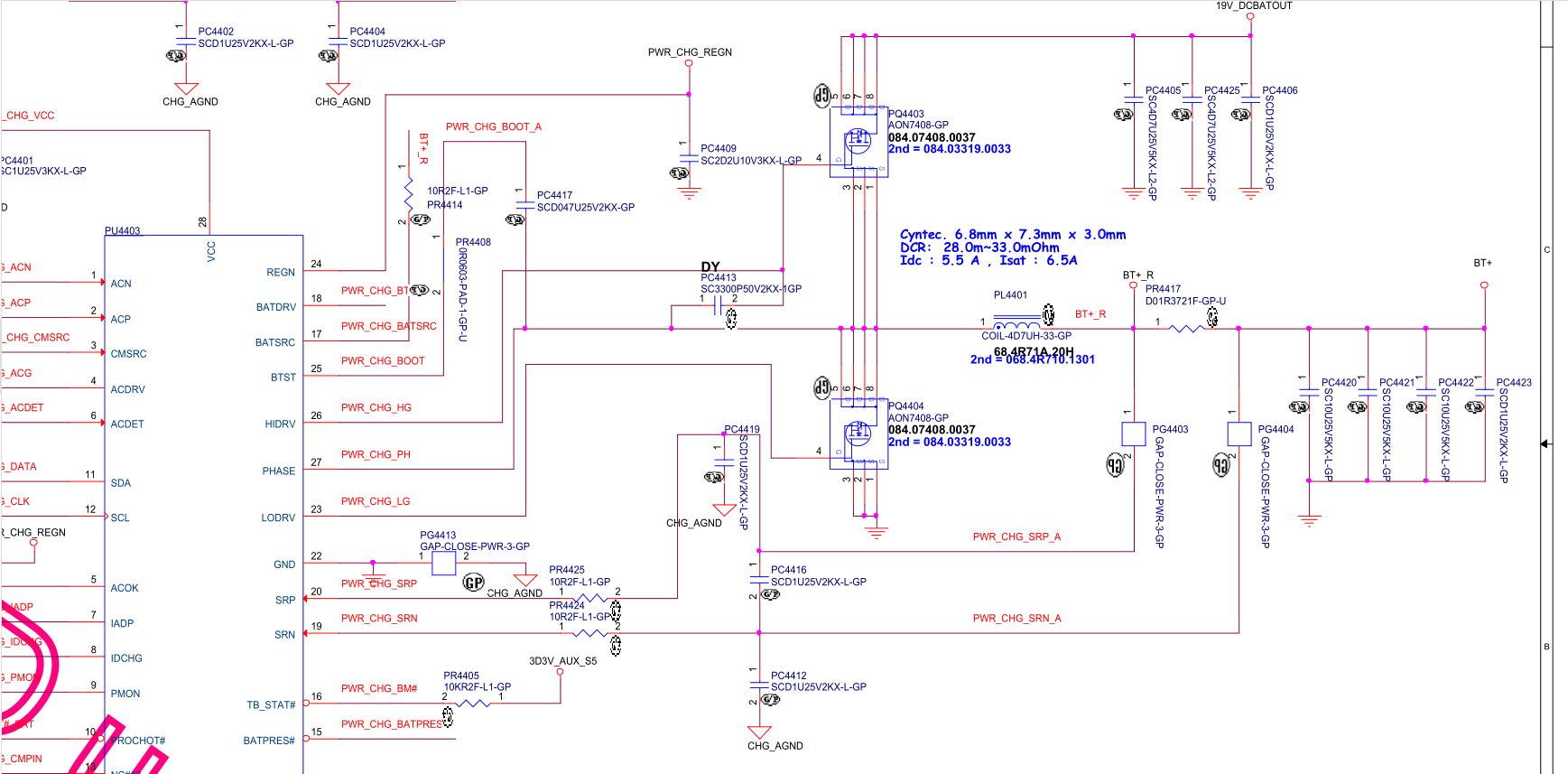Viewport: 1568px width, 774px height.
Task: Click the DCR 28.0m~33.0mOhm note
Action: point(979,247)
